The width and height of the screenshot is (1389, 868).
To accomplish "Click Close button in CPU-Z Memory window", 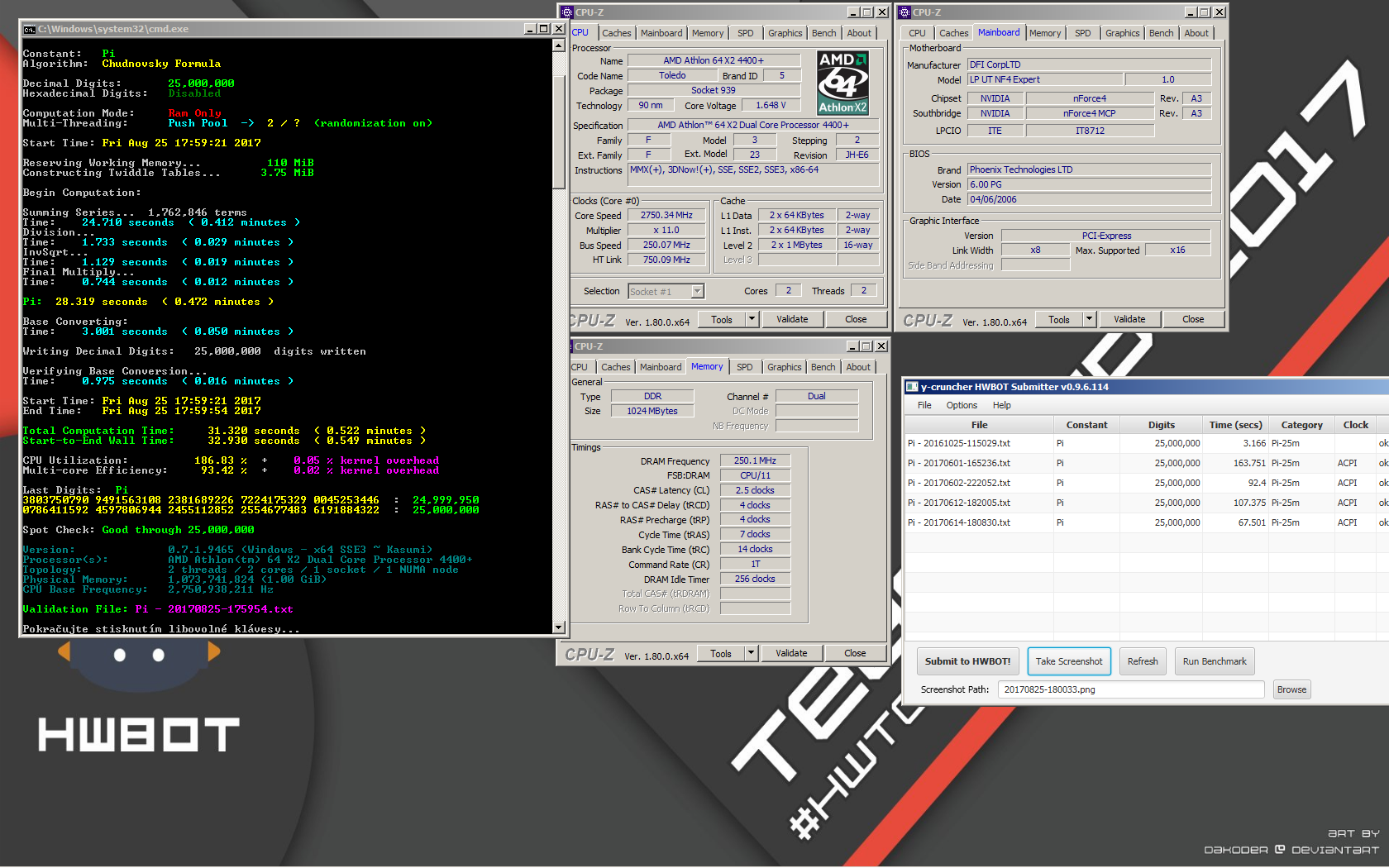I will pos(855,653).
